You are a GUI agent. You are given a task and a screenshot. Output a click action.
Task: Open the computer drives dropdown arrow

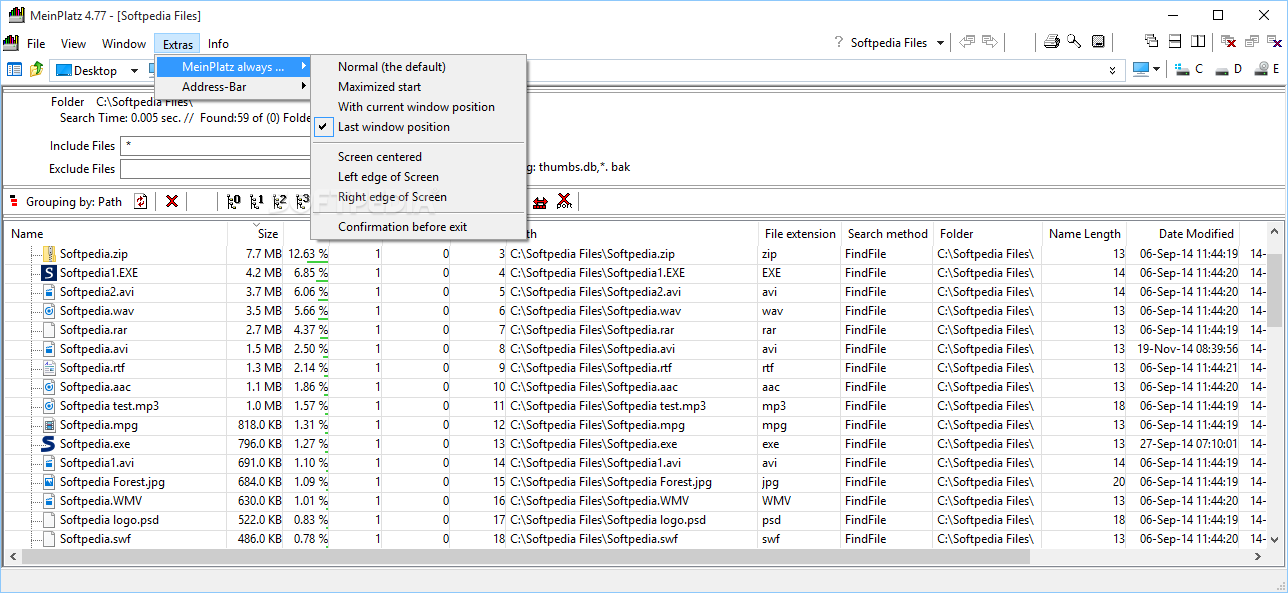coord(1156,69)
